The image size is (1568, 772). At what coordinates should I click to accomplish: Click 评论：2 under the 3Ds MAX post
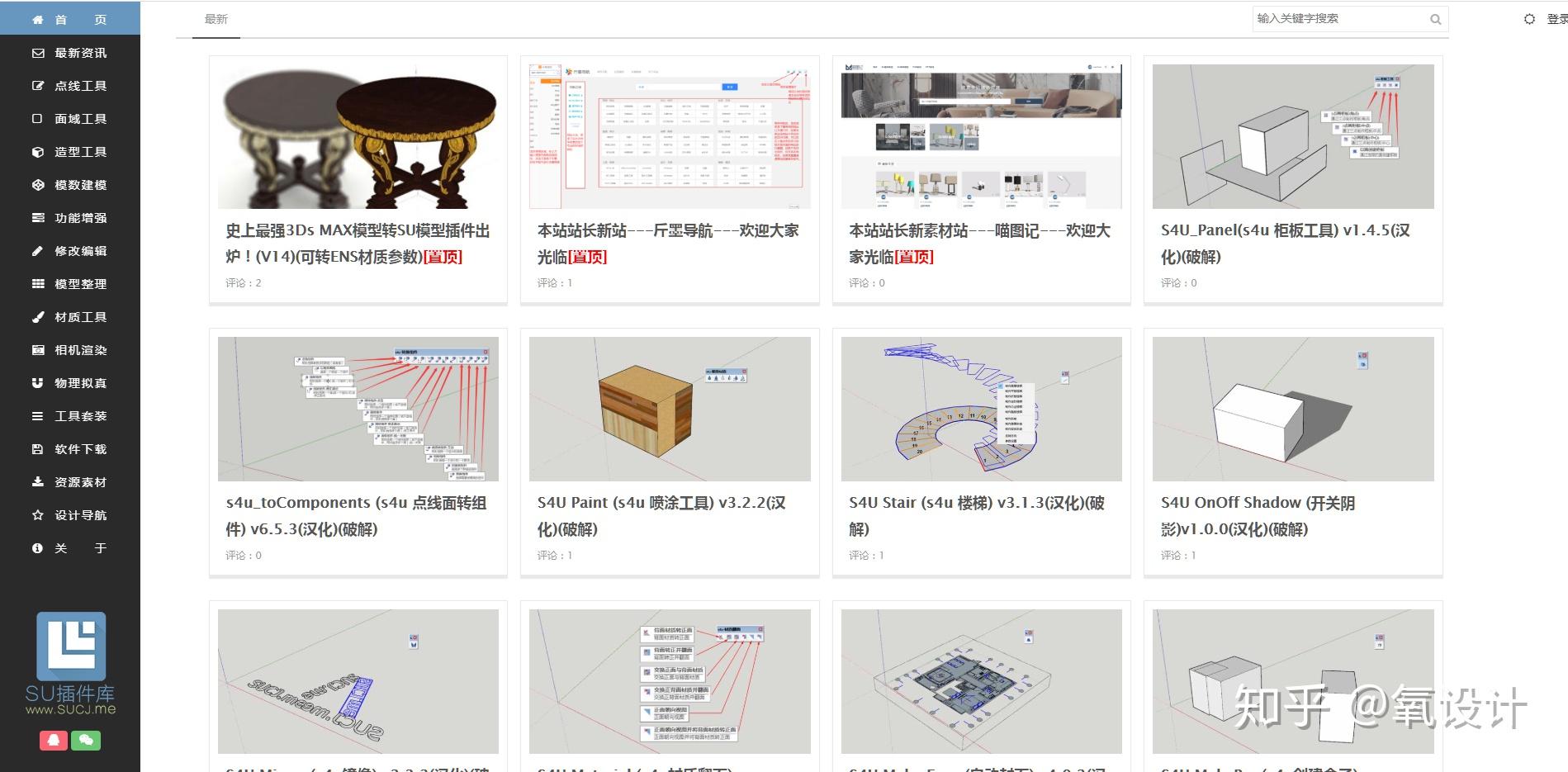[x=244, y=283]
